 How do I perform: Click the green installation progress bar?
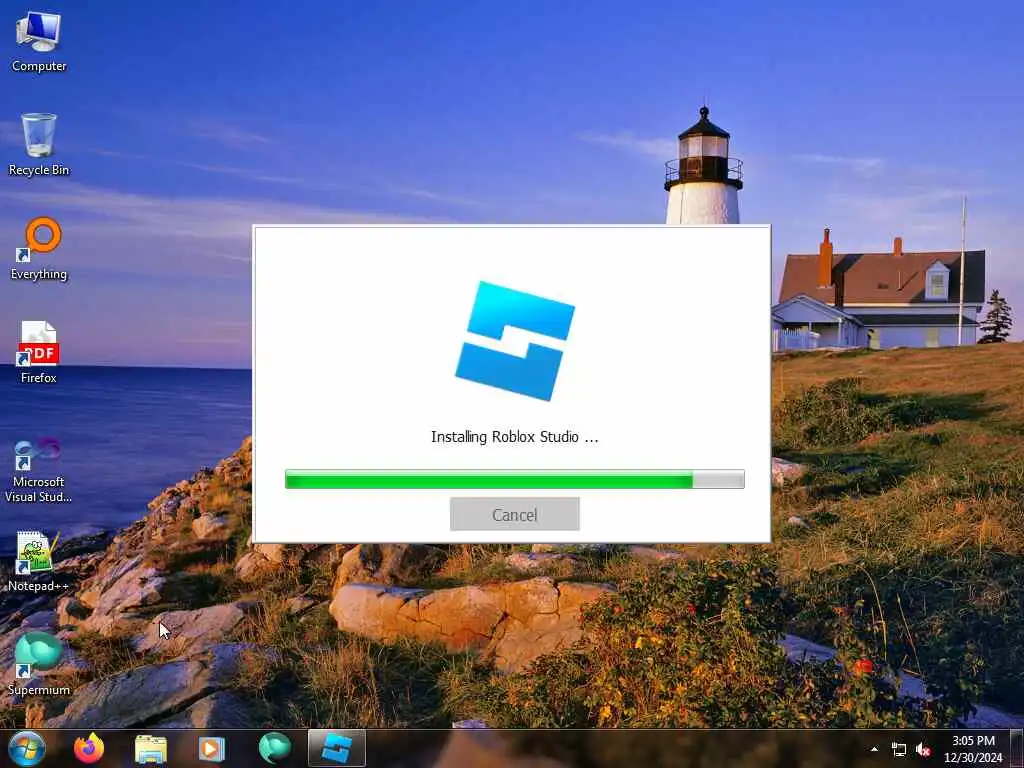pos(515,479)
